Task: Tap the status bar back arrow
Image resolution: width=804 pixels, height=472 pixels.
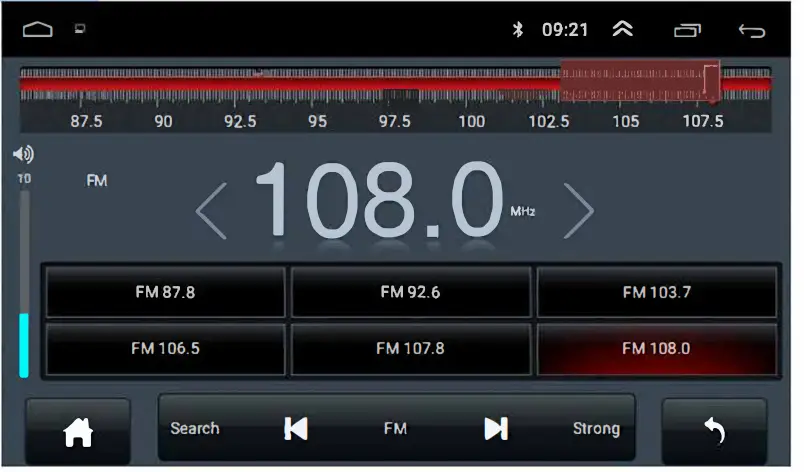Action: [751, 30]
